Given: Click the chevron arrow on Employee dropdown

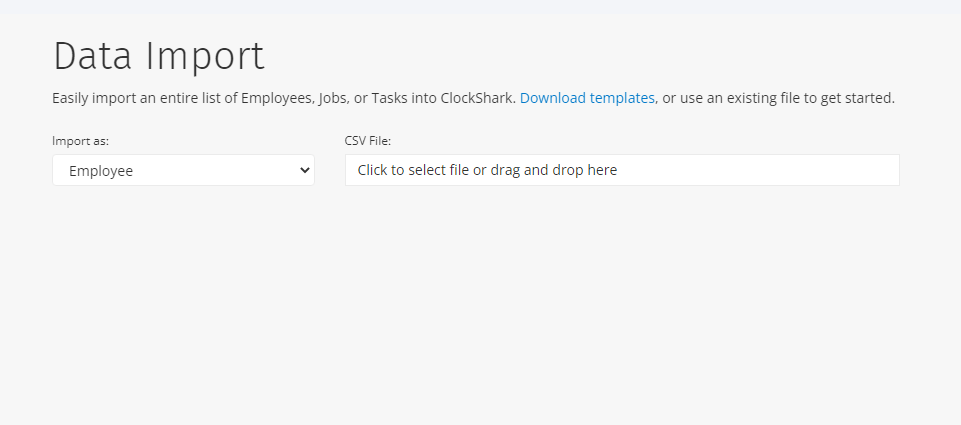Looking at the screenshot, I should [x=305, y=170].
